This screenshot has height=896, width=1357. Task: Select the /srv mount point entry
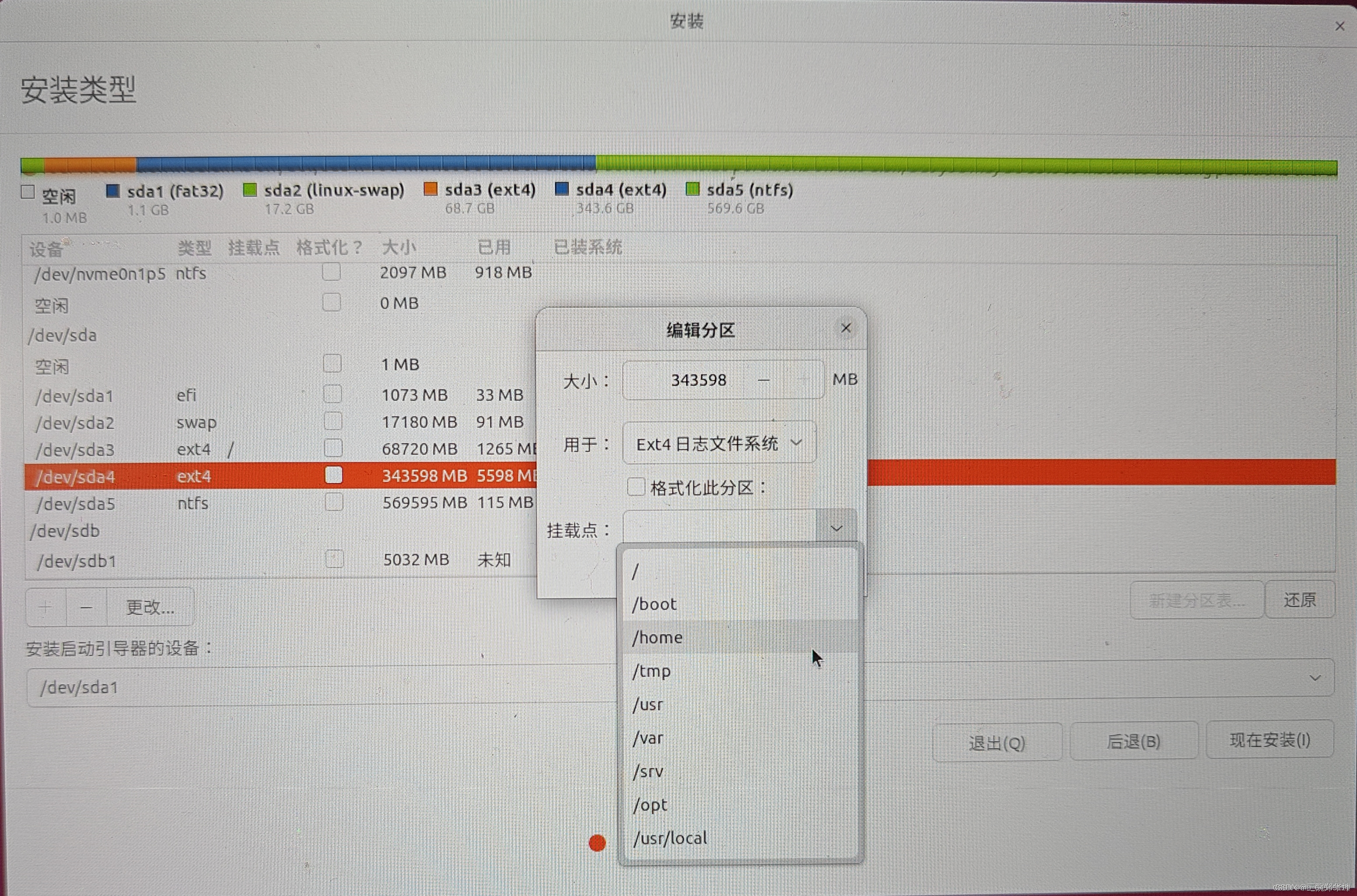click(x=741, y=771)
